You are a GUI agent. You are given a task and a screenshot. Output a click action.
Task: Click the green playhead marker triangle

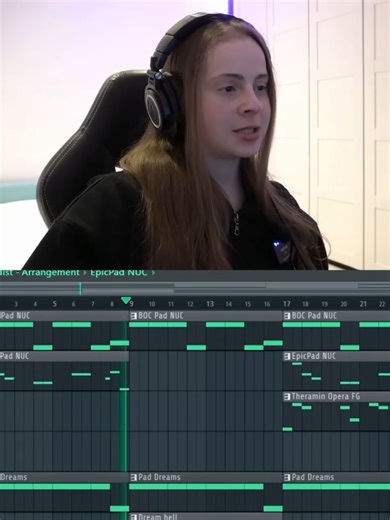[126, 300]
